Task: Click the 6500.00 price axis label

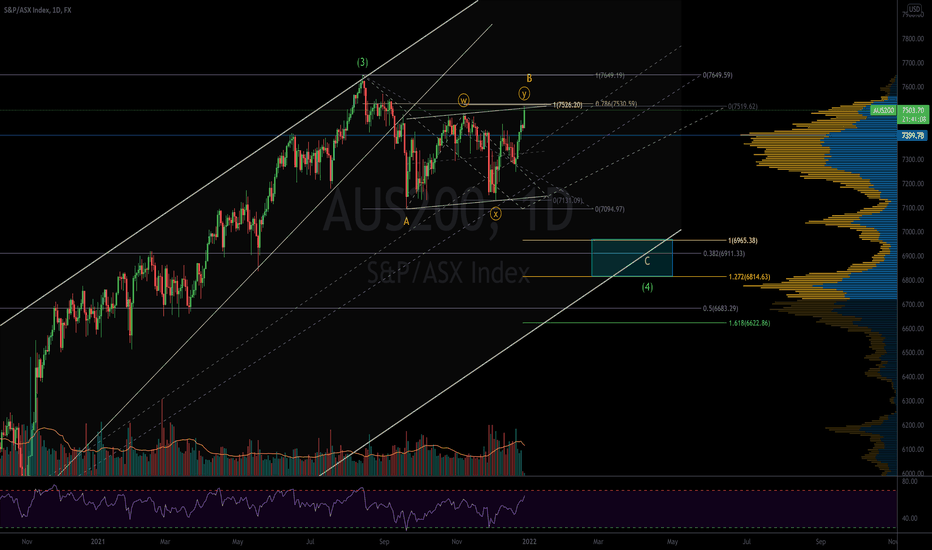Action: click(x=912, y=353)
